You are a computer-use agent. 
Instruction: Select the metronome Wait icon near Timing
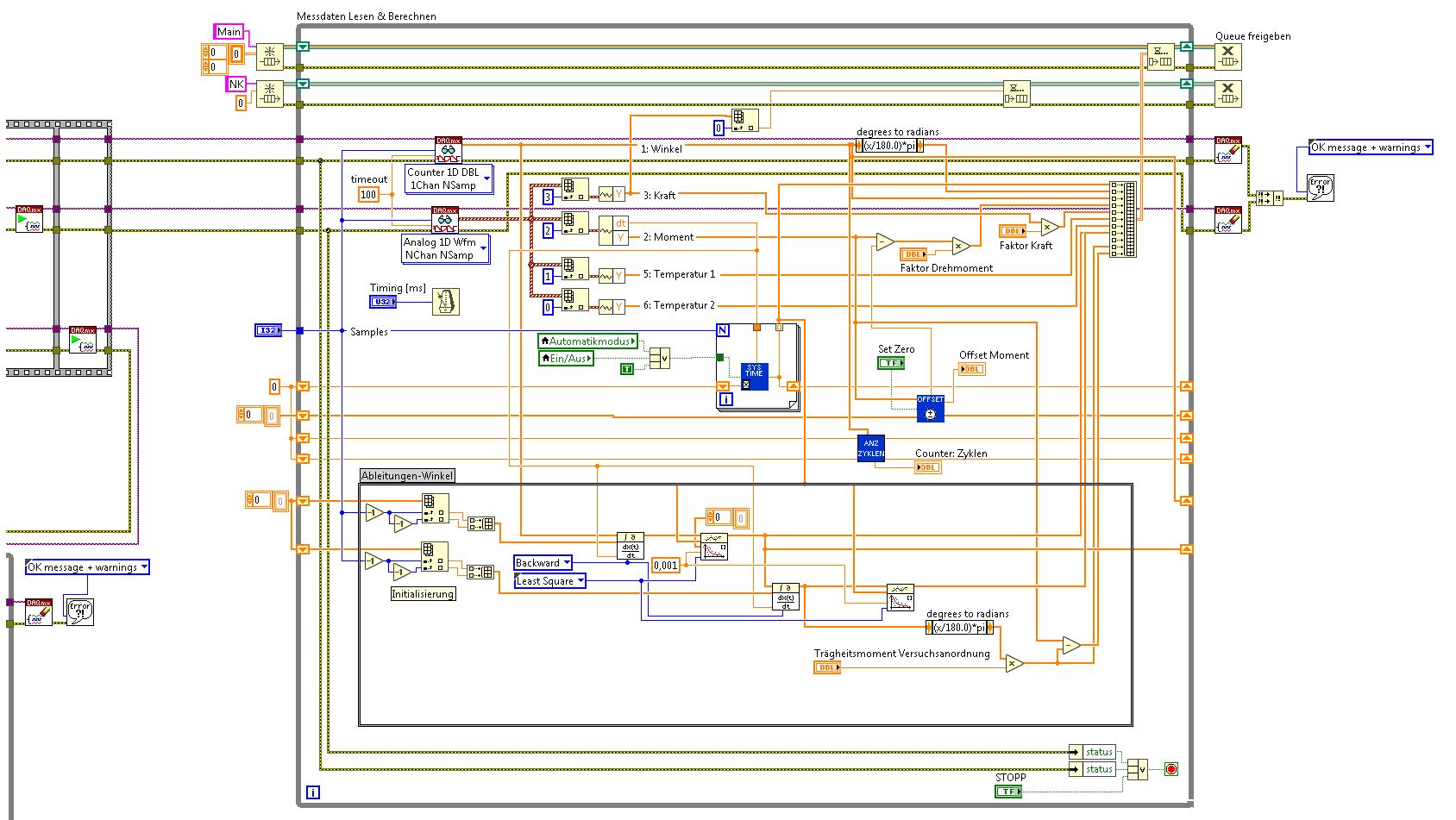click(x=446, y=302)
